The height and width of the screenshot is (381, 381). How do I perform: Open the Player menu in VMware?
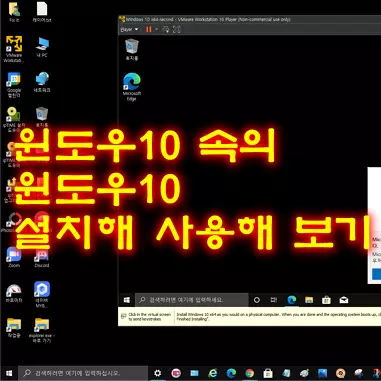pos(129,30)
